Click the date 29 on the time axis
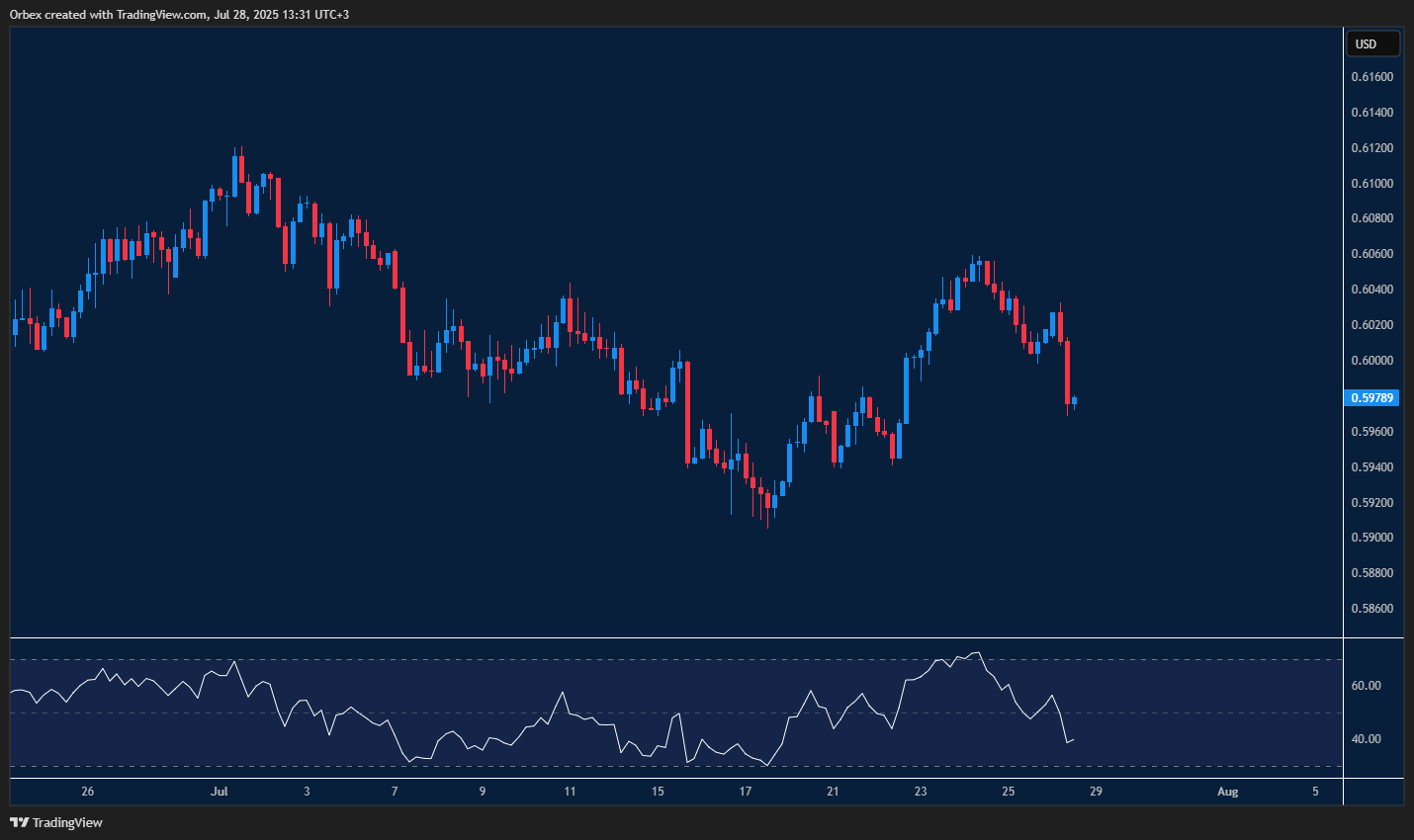The width and height of the screenshot is (1414, 840). coord(1096,791)
